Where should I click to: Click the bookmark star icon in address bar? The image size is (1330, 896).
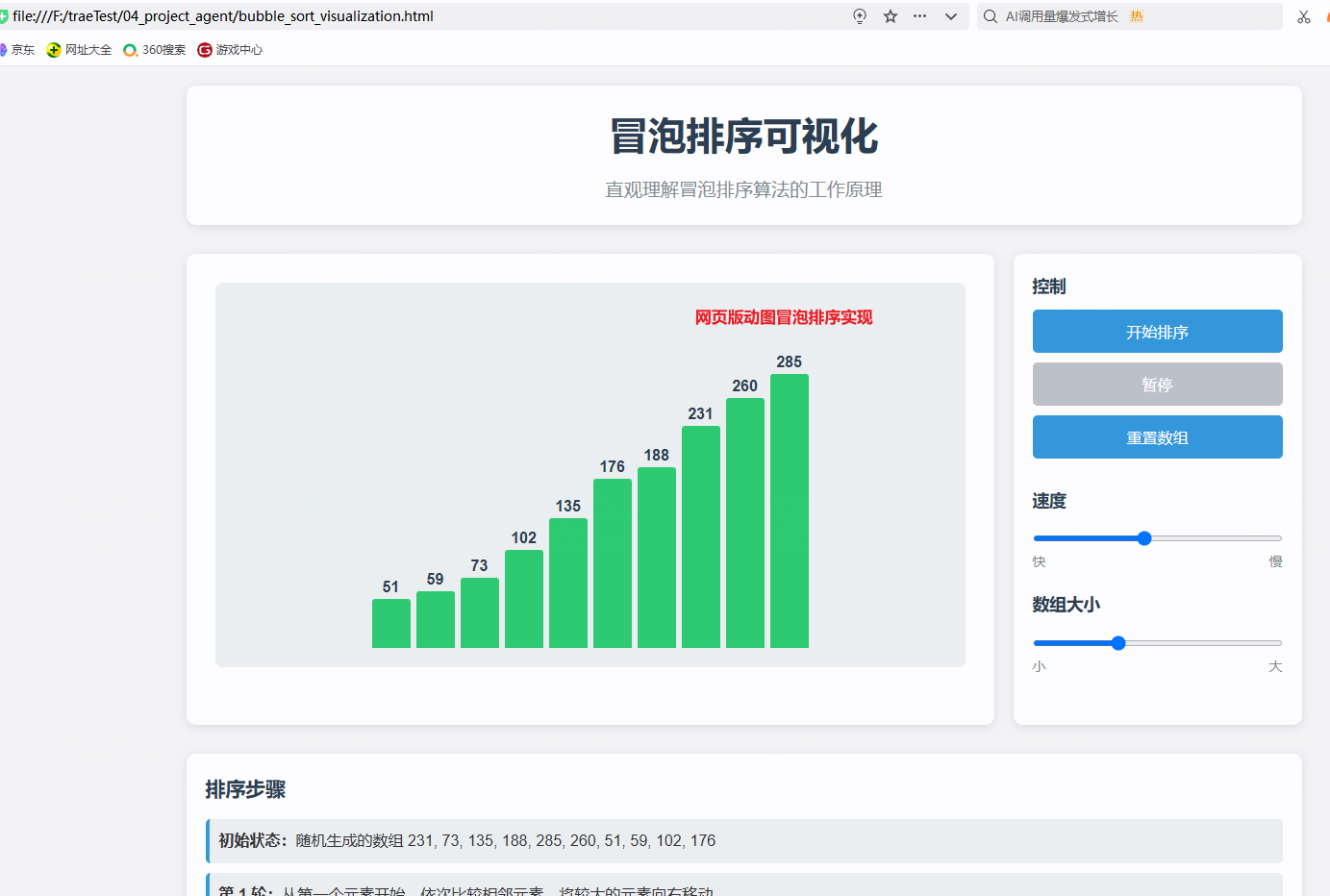[x=891, y=16]
